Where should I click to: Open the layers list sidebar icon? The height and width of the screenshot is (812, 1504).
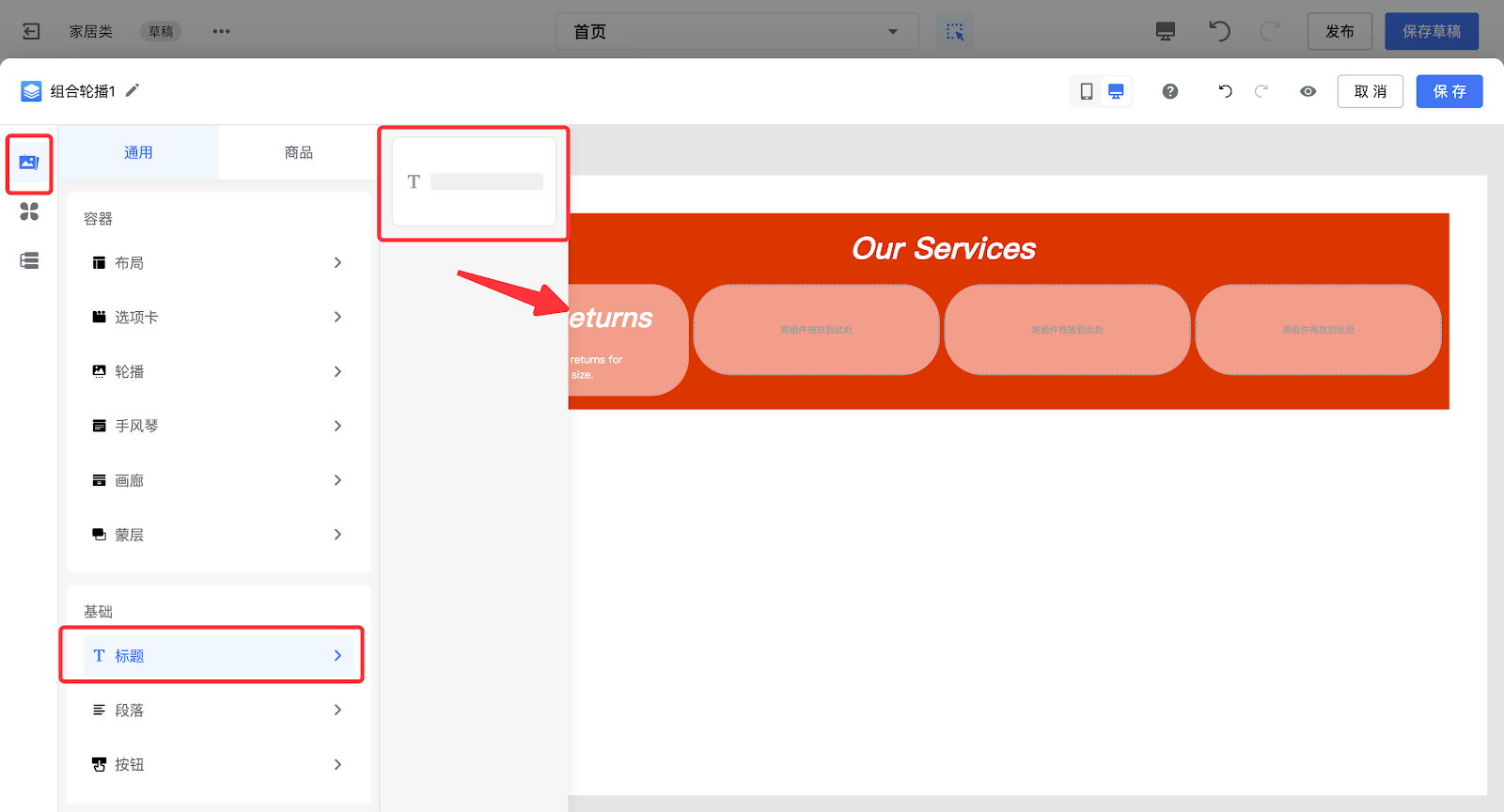(x=29, y=260)
